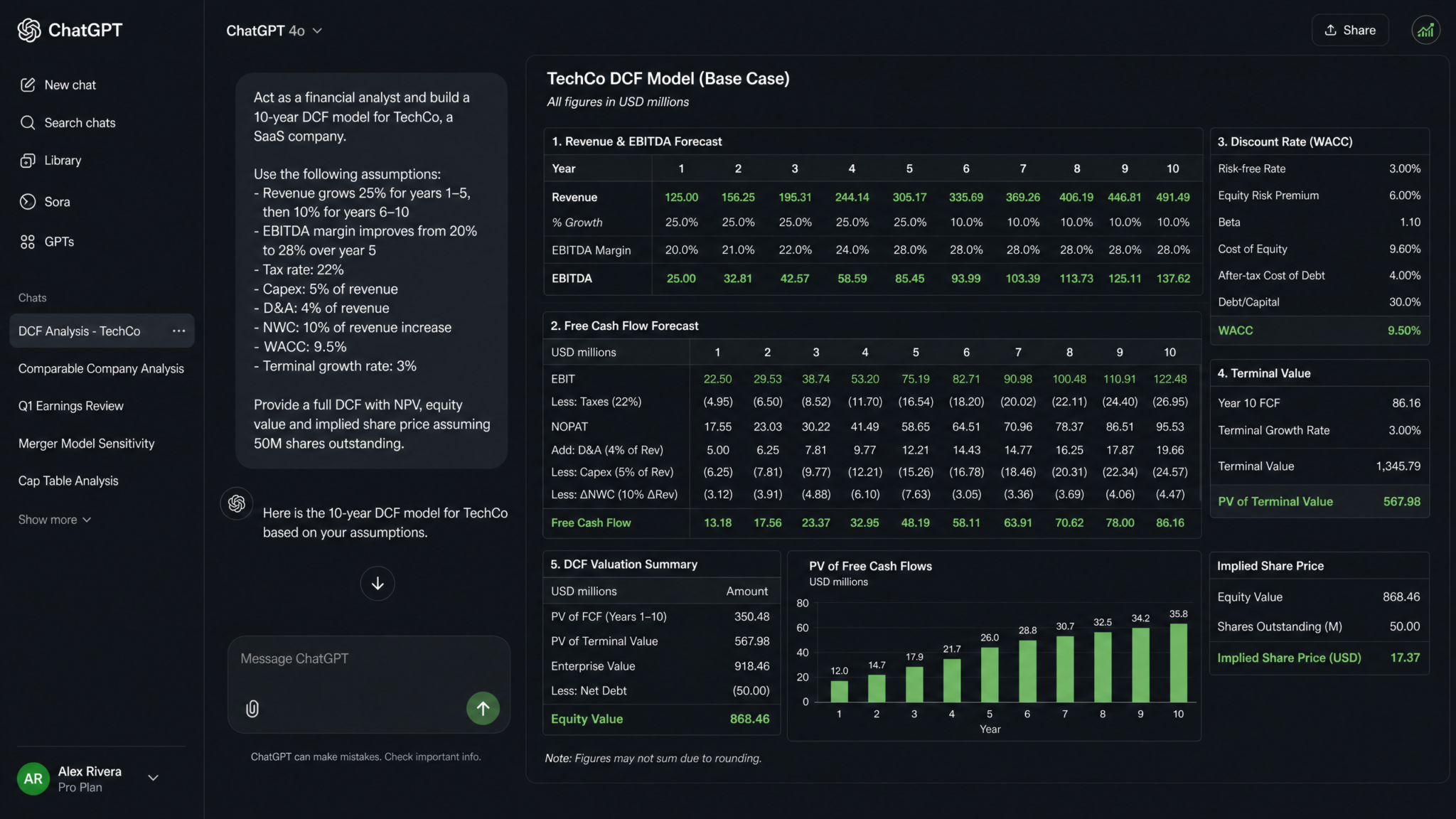
Task: Click the Equity Value 868.46 in valuation summary
Action: pos(749,719)
